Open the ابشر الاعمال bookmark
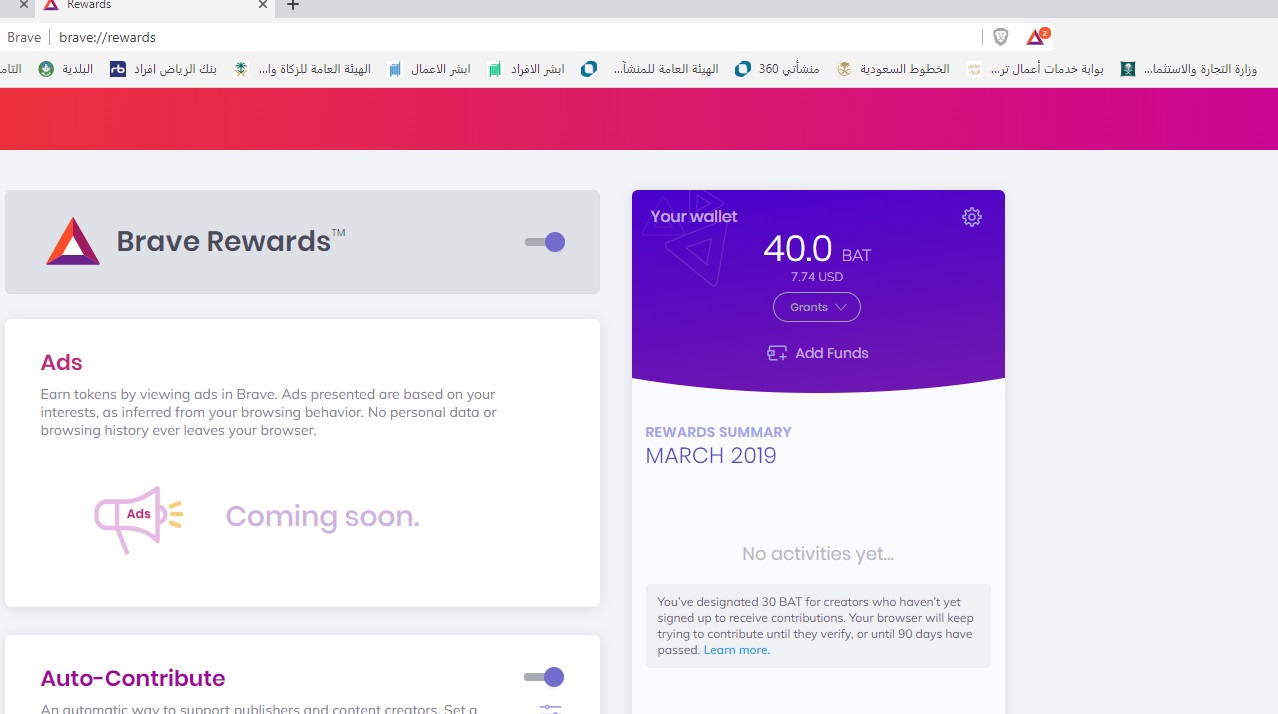Viewport: 1278px width, 714px height. click(x=429, y=69)
